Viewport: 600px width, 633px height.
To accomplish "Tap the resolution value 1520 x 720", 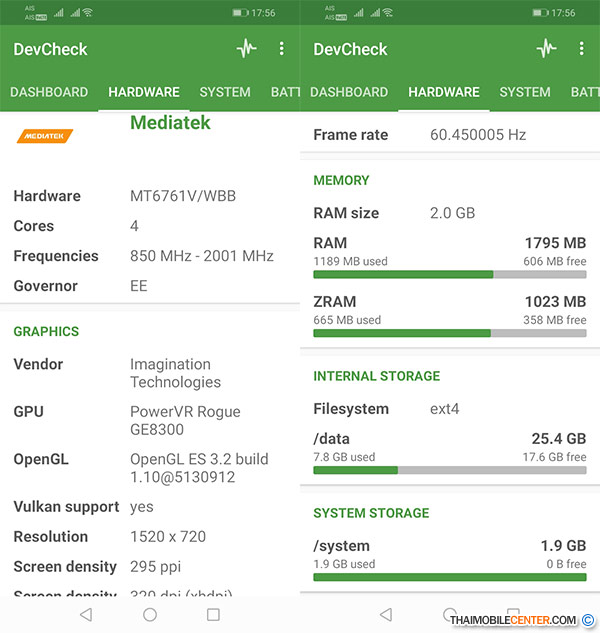I will point(168,537).
